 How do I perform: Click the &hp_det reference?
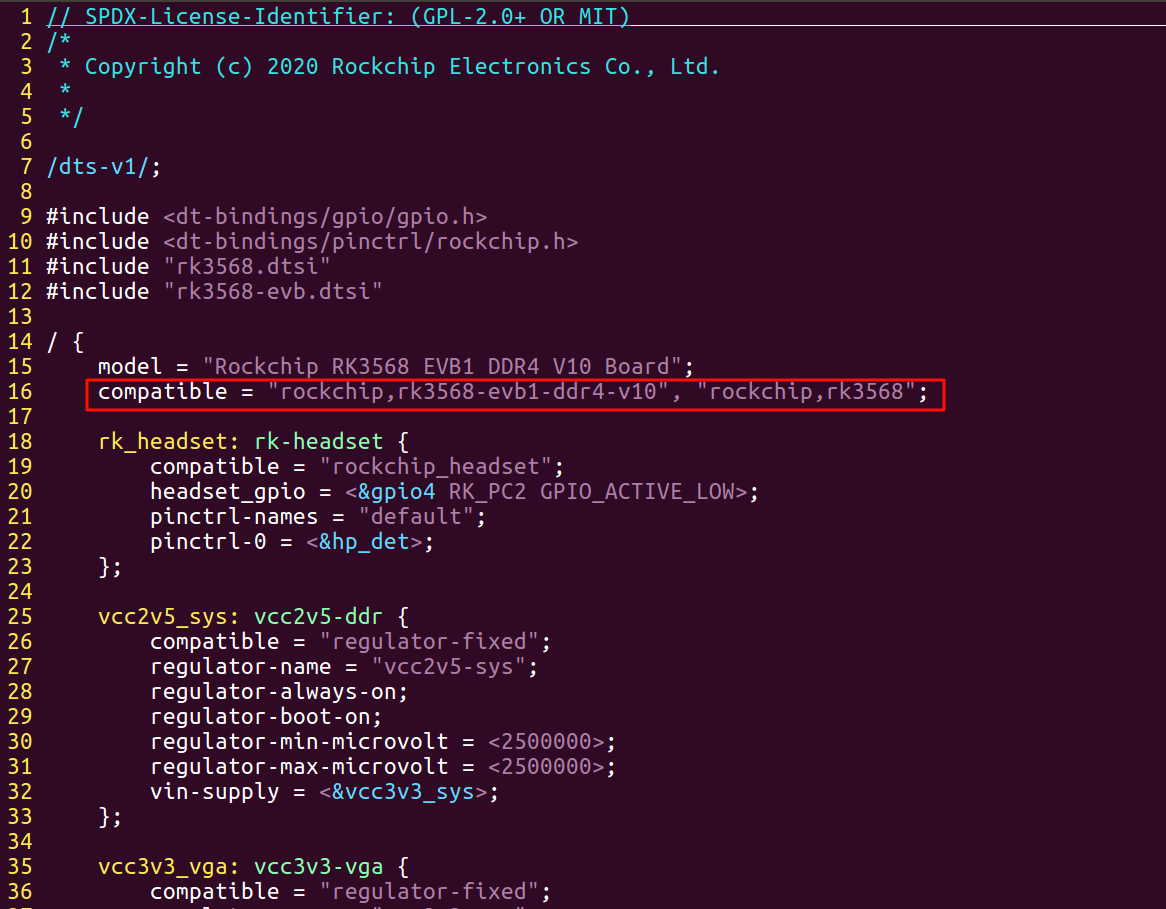click(364, 542)
